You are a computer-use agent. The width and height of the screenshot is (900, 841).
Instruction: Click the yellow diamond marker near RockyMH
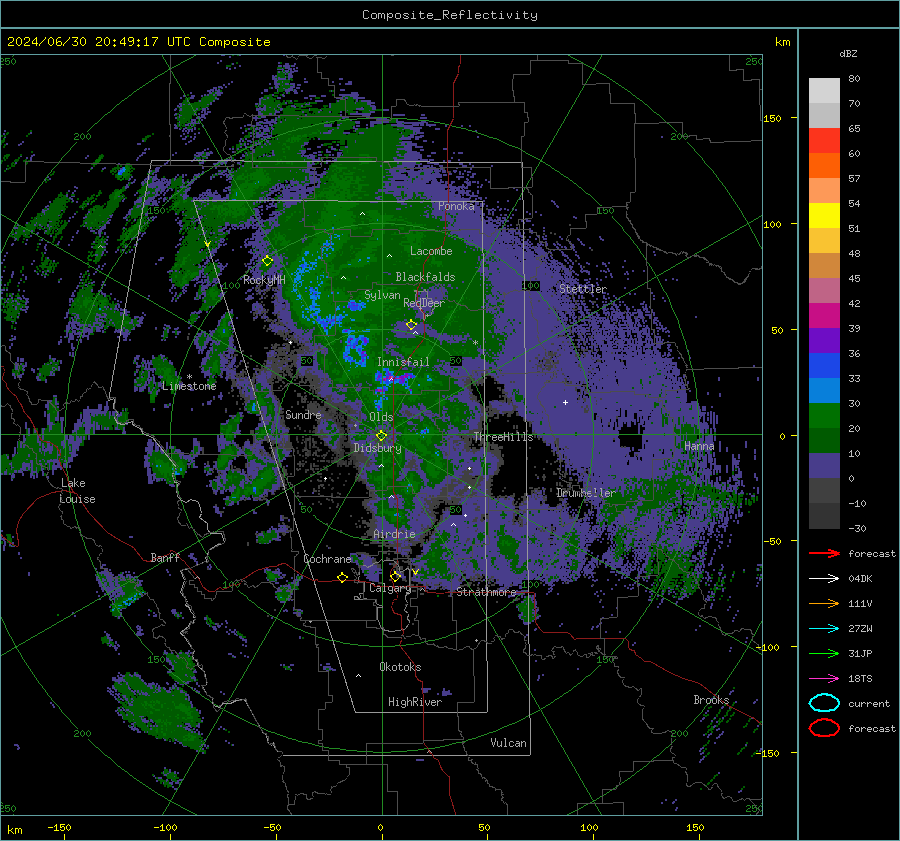click(267, 261)
